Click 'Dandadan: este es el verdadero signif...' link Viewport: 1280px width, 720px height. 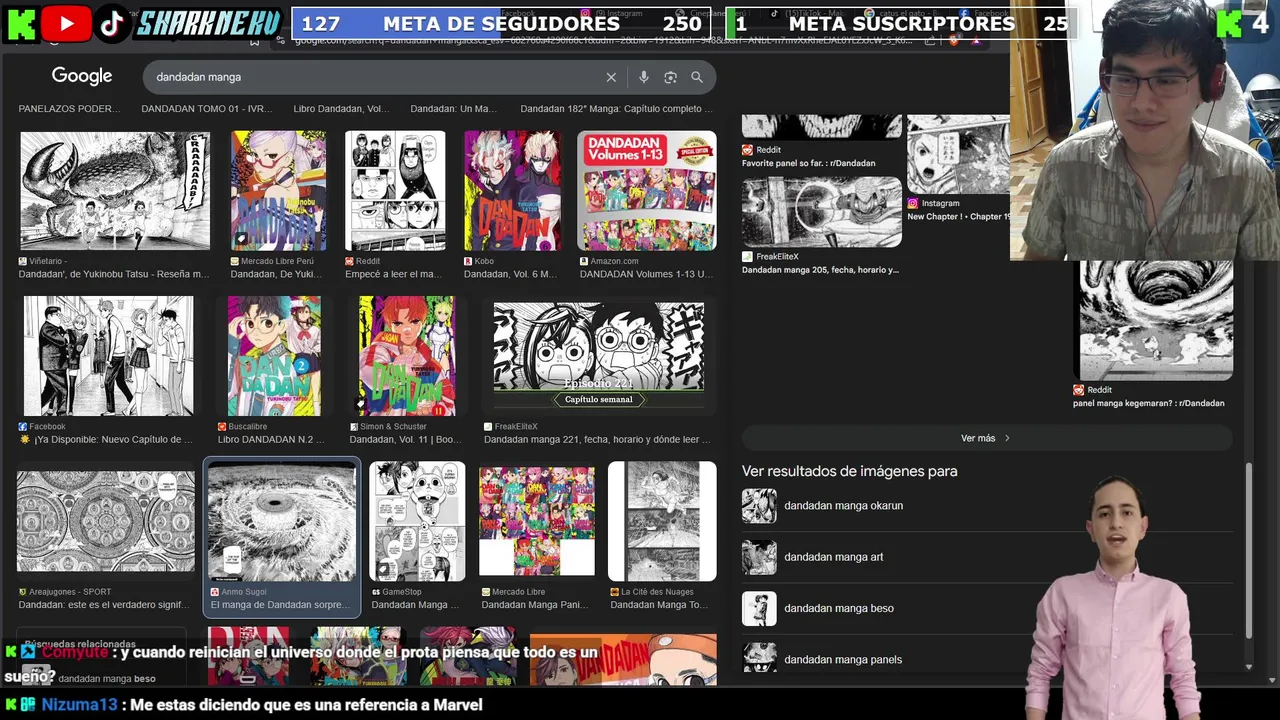click(x=103, y=604)
